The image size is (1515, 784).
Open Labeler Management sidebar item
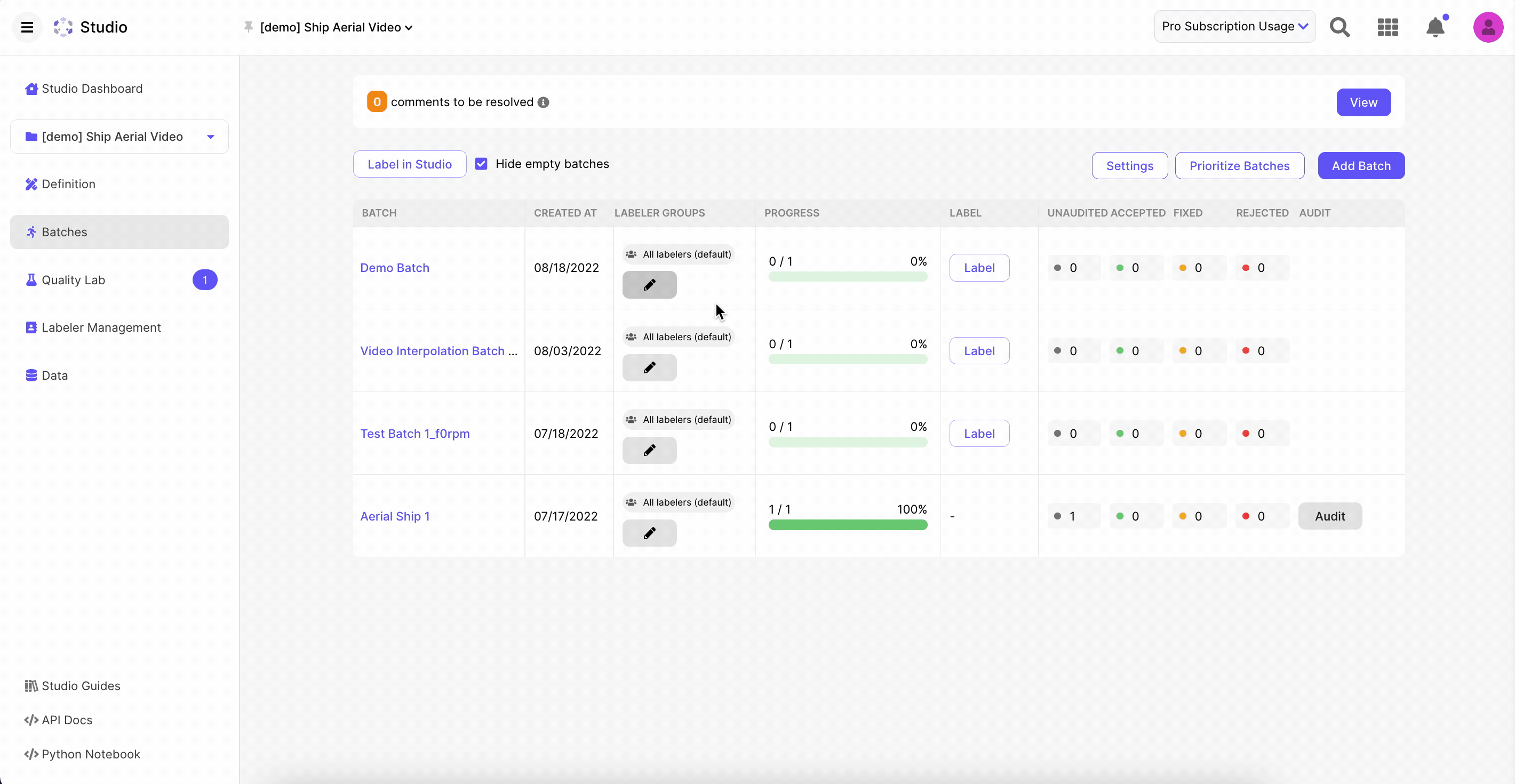click(101, 327)
